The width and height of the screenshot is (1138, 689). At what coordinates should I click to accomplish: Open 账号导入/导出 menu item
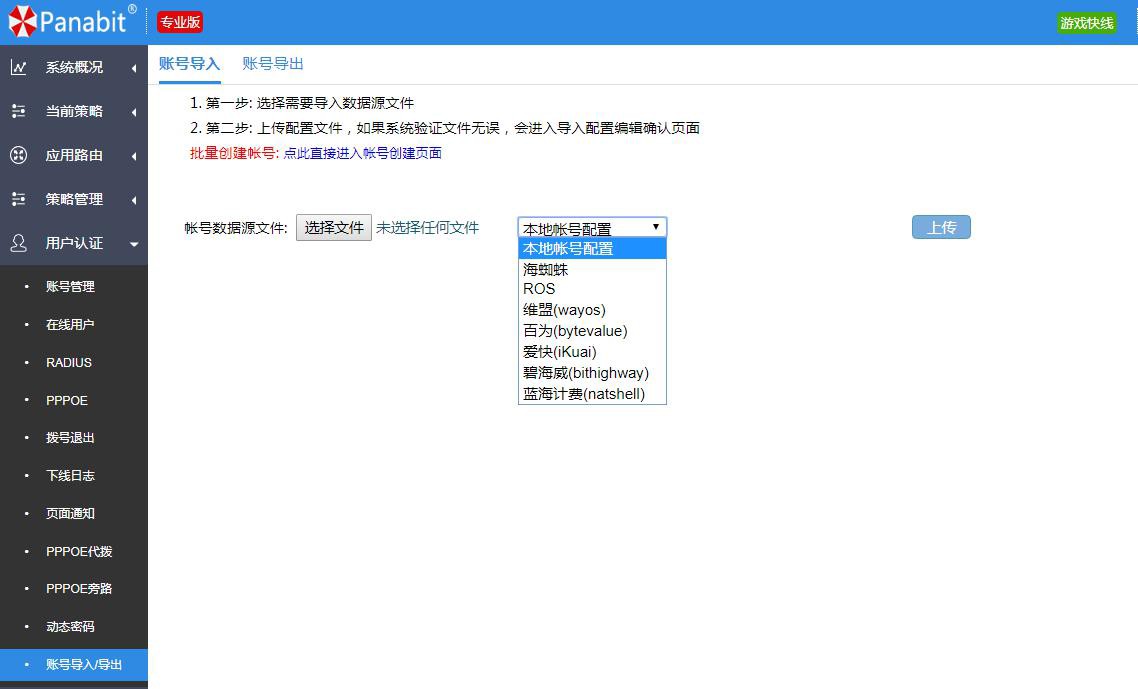click(74, 664)
